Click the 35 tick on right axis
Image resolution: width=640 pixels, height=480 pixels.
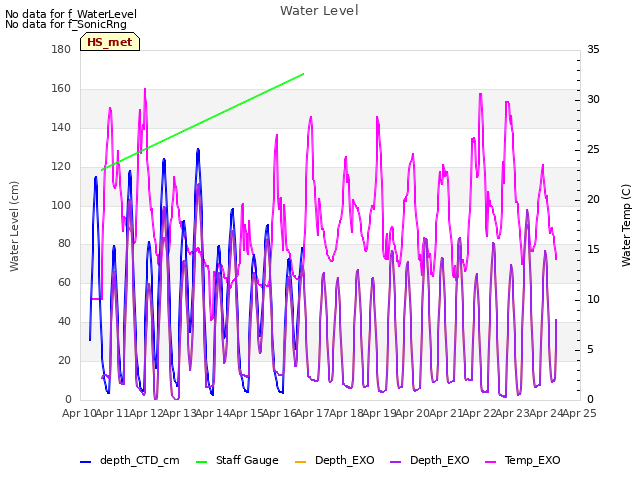(593, 49)
